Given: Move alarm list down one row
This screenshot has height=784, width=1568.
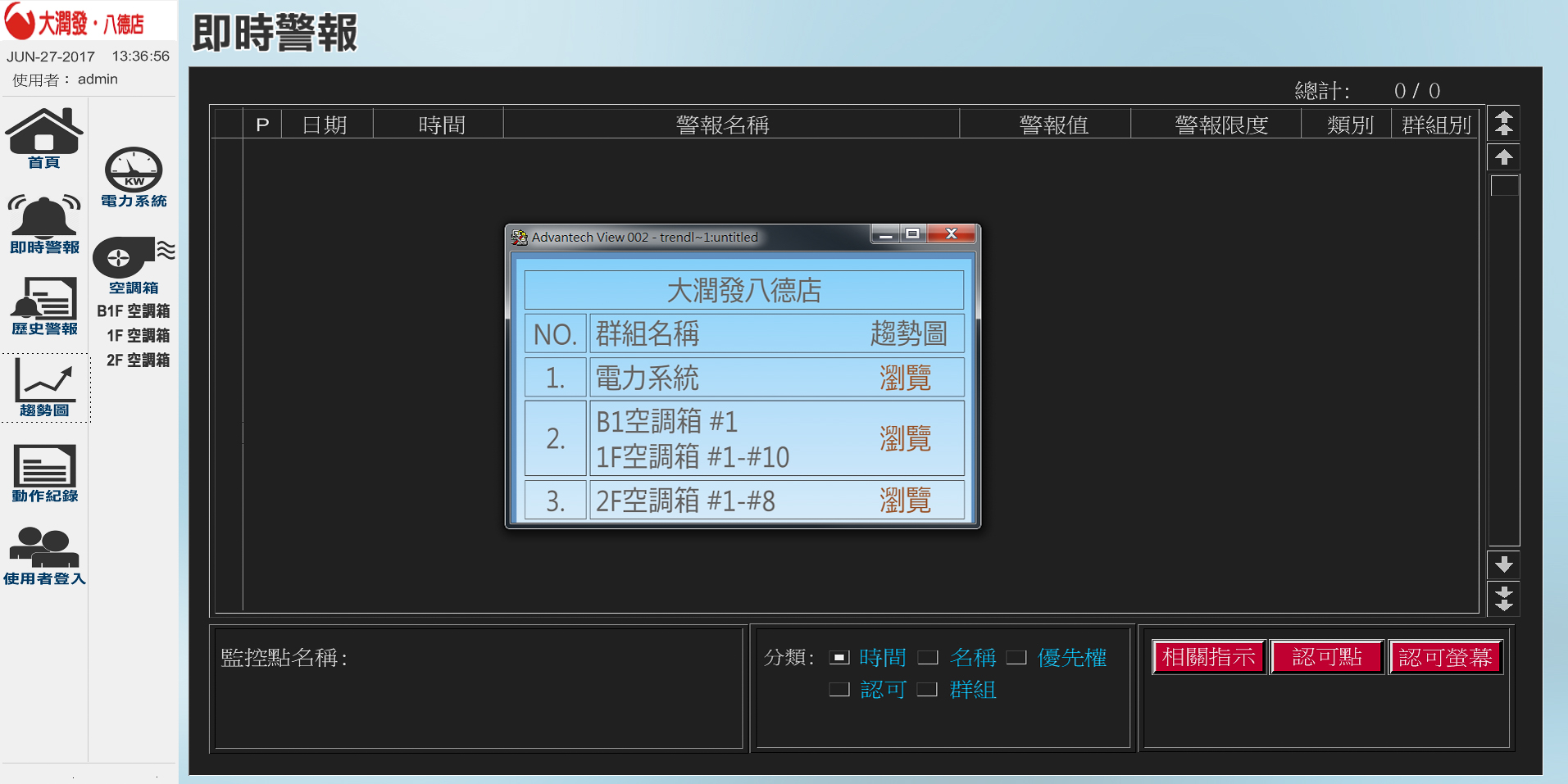Looking at the screenshot, I should pyautogui.click(x=1503, y=564).
